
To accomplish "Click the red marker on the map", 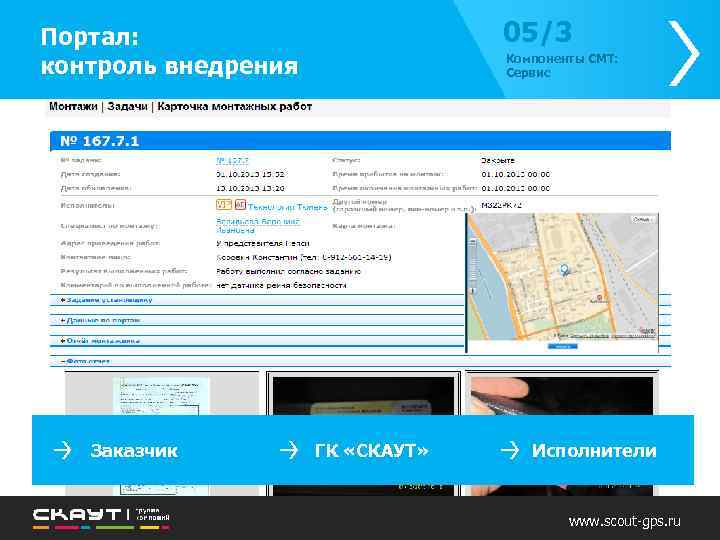I will coord(599,298).
